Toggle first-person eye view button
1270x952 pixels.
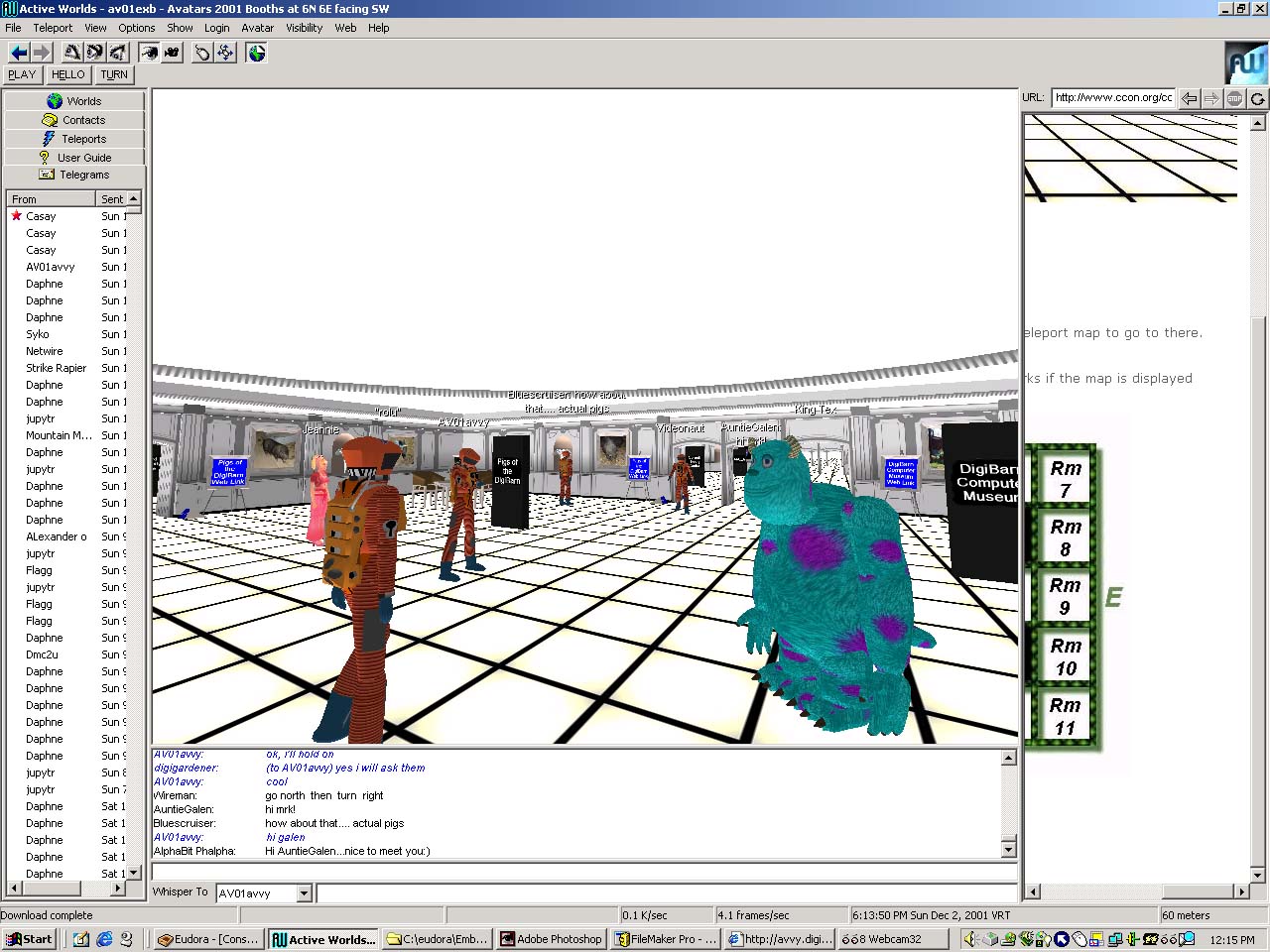pyautogui.click(x=149, y=53)
